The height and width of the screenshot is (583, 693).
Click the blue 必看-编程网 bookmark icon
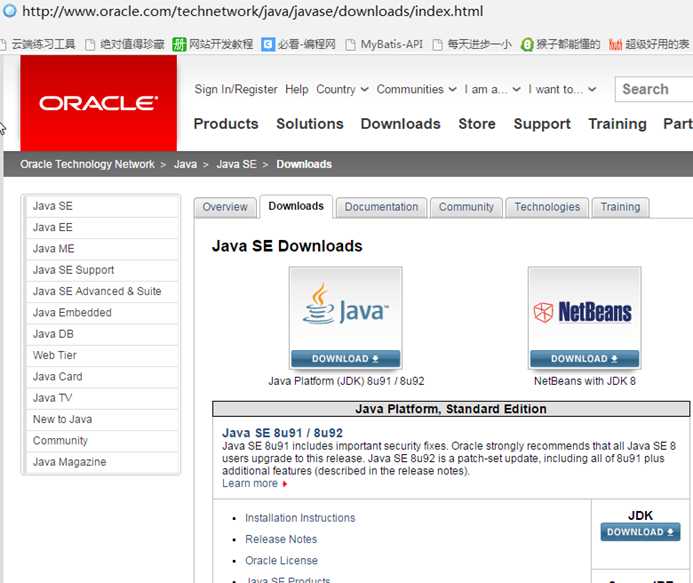tap(268, 44)
